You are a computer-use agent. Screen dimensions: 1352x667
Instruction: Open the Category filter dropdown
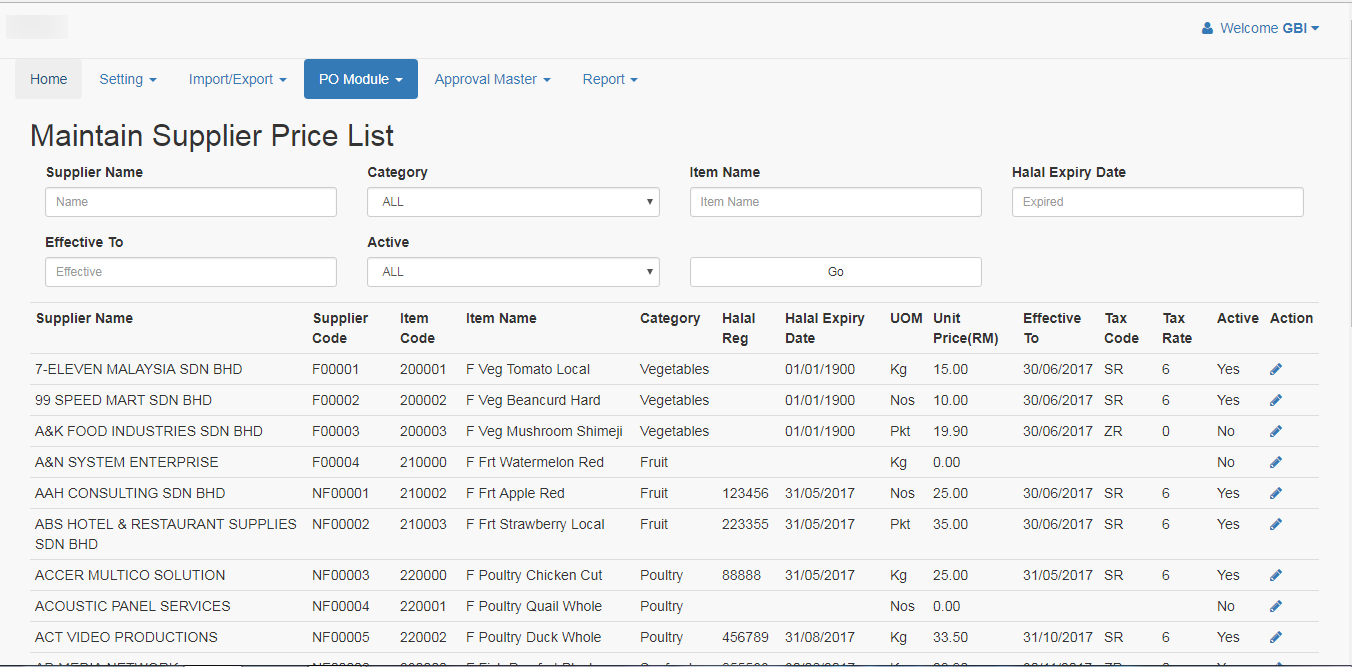pyautogui.click(x=513, y=202)
